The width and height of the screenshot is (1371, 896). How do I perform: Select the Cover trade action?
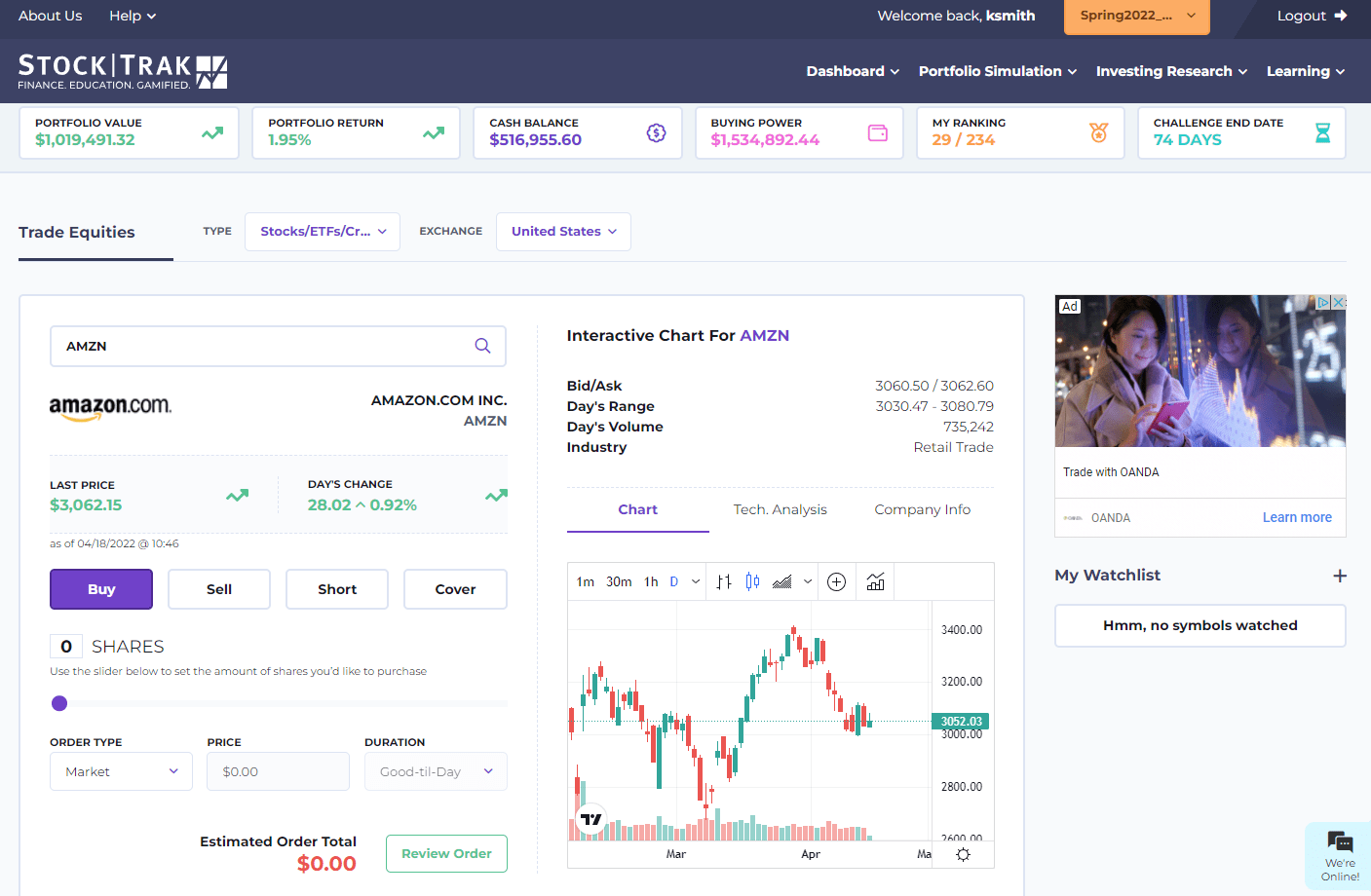tap(454, 589)
